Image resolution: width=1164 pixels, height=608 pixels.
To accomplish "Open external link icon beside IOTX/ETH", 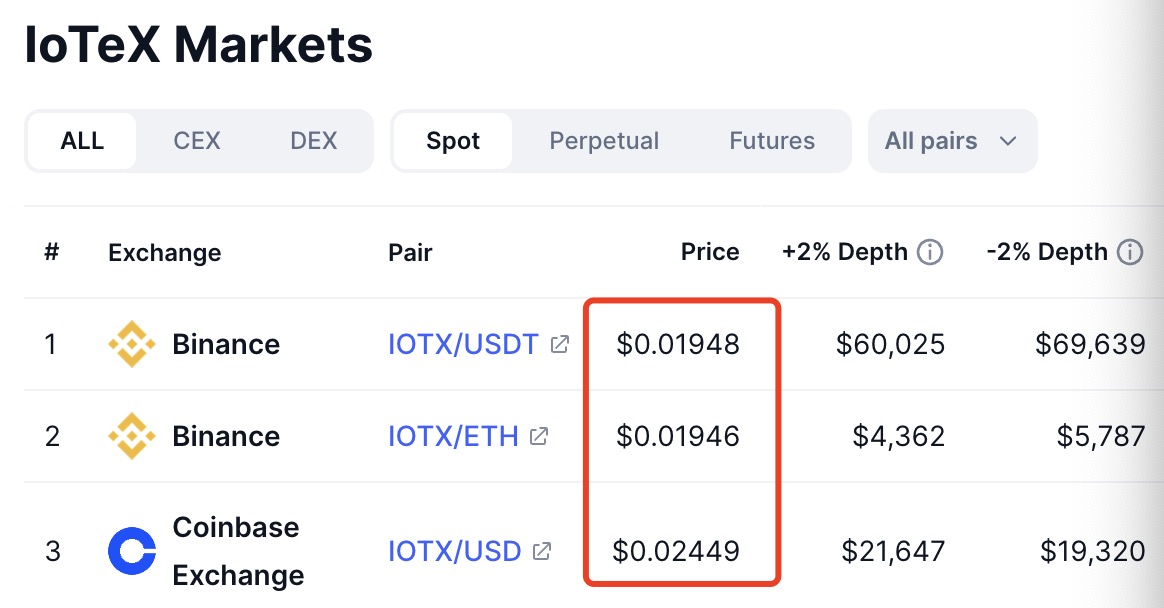I will (539, 436).
